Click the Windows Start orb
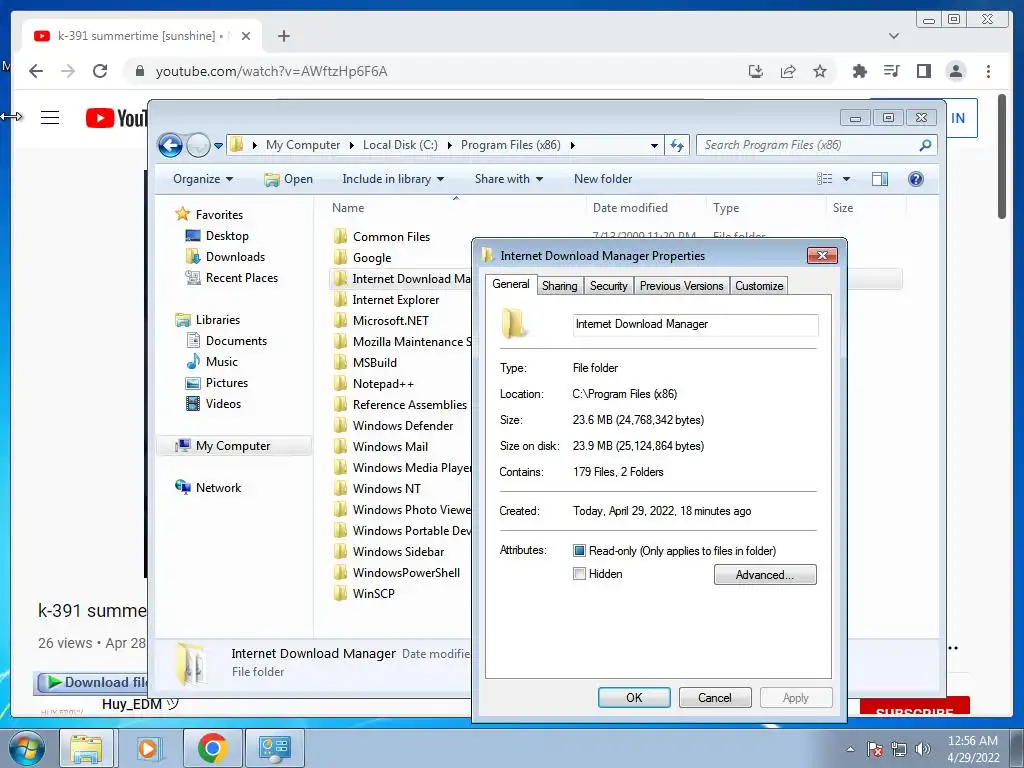Screen dimensions: 1024x768 27,748
